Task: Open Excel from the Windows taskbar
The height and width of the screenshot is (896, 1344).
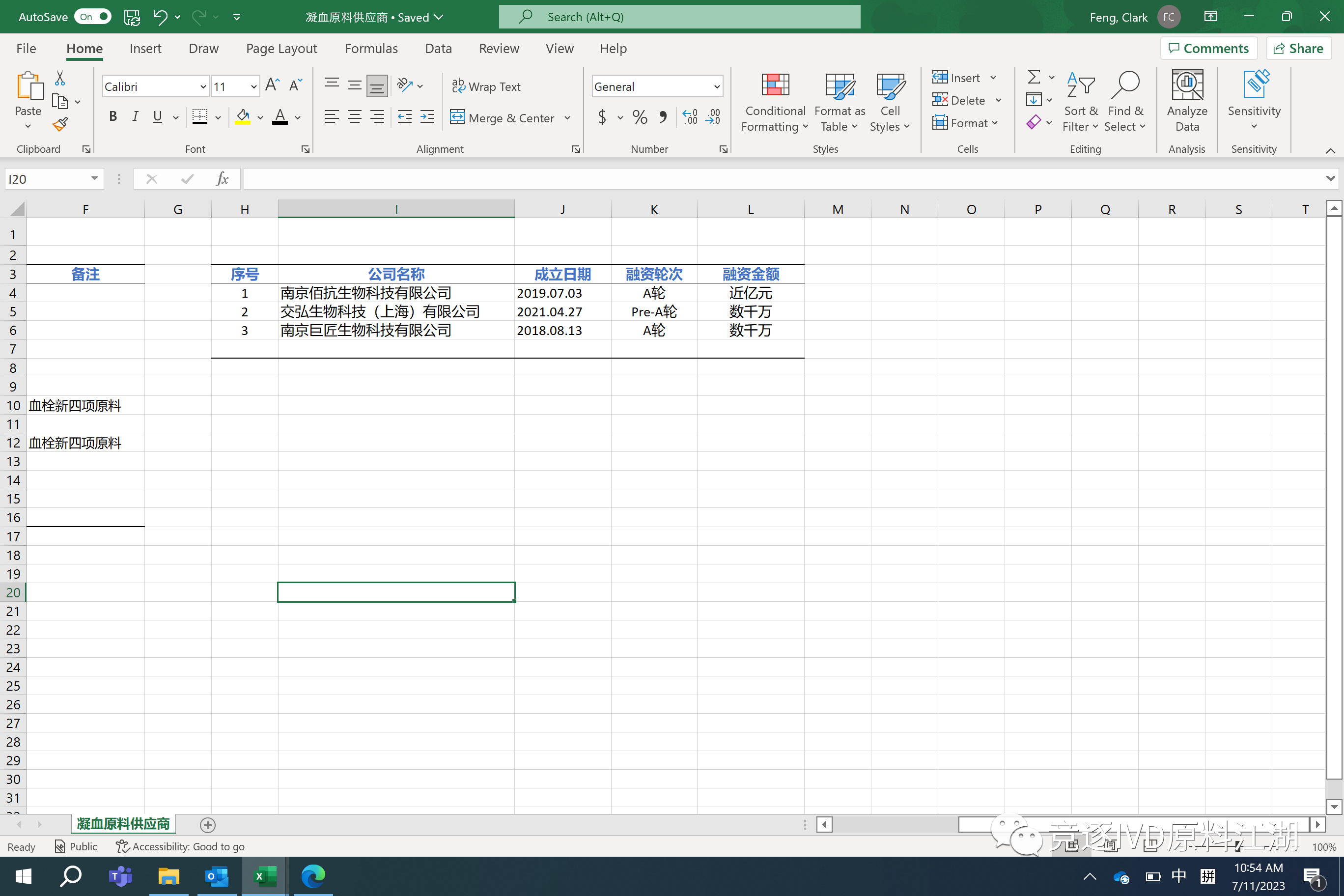Action: [x=265, y=876]
